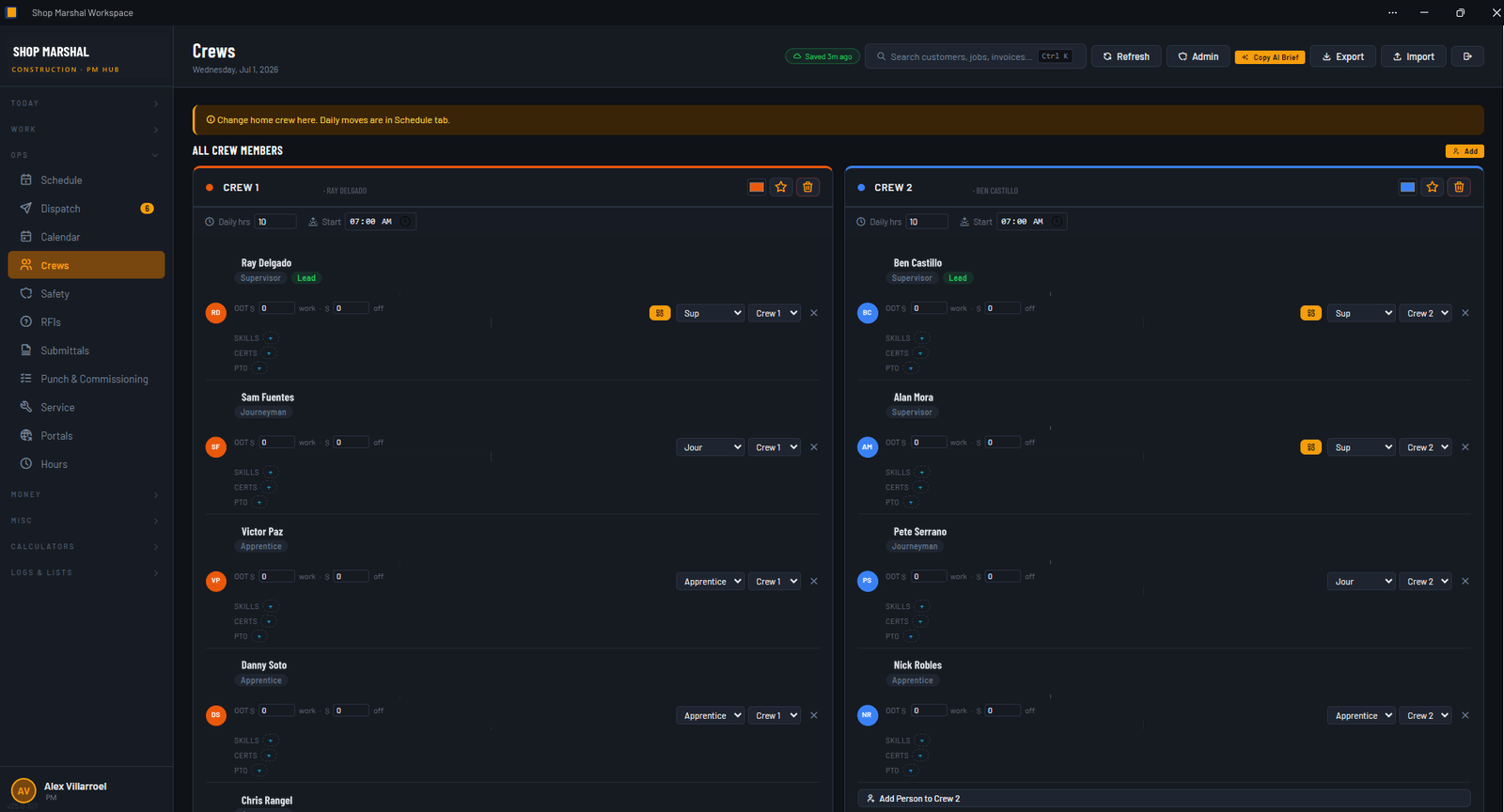Click Ray Delgado's green Lead badge
The height and width of the screenshot is (812, 1504).
[306, 278]
